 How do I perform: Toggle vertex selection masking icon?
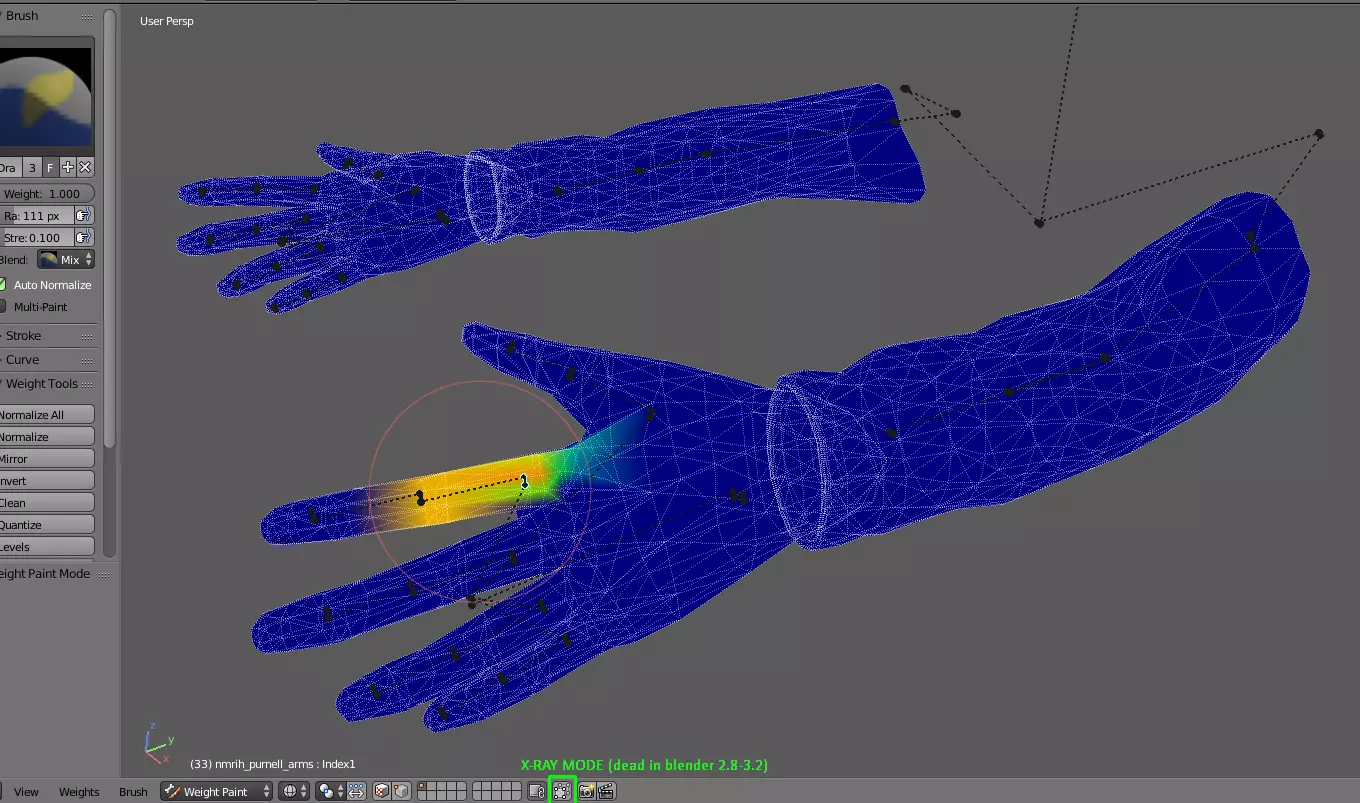[x=401, y=791]
